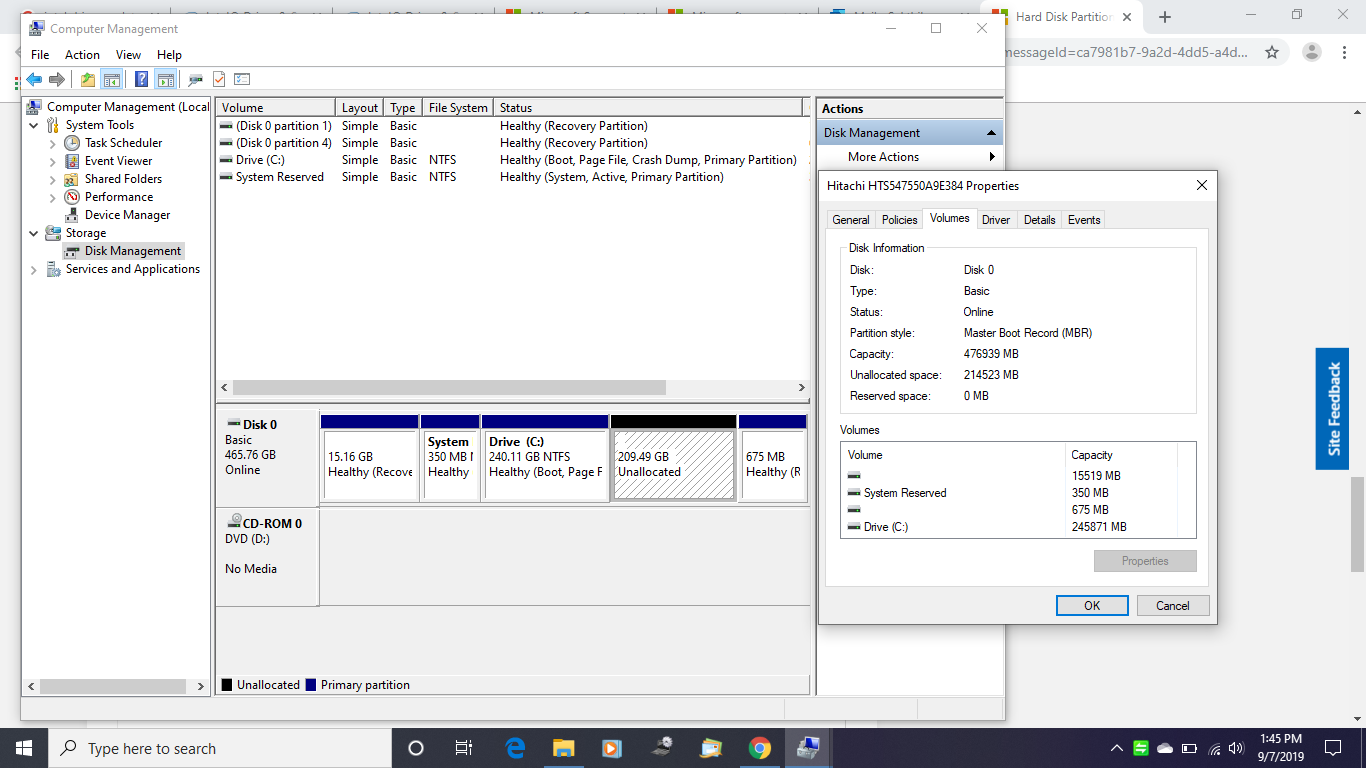The width and height of the screenshot is (1366, 768).
Task: Open Google Chrome from the taskbar
Action: click(760, 748)
